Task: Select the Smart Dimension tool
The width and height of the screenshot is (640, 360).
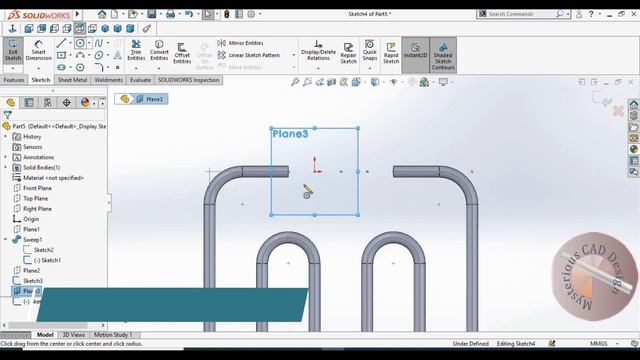Action: [x=38, y=50]
